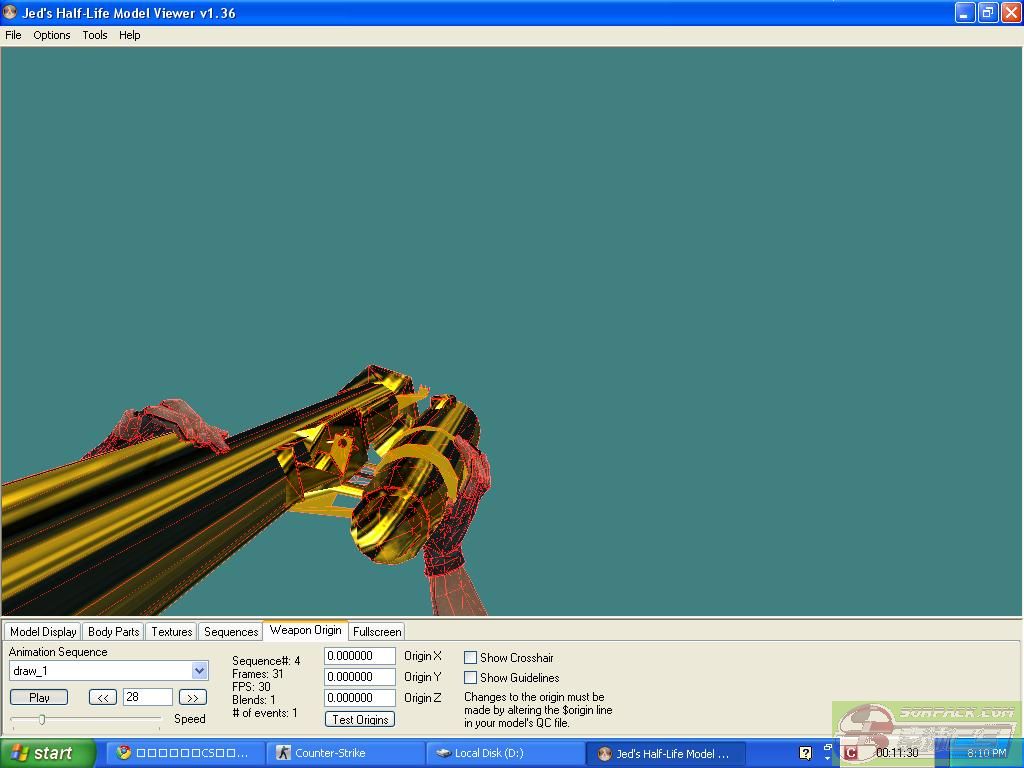This screenshot has height=768, width=1024.
Task: Click the Origin X input field
Action: tap(360, 657)
